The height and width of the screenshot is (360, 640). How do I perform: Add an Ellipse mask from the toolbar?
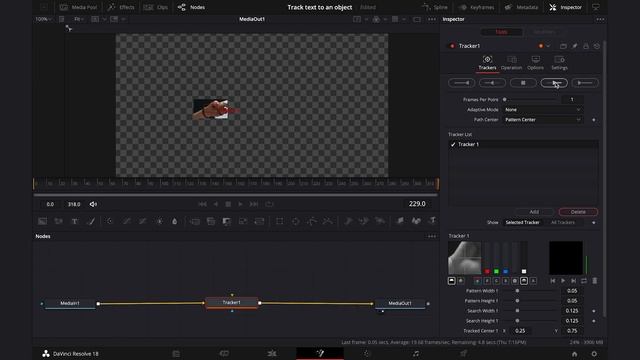tap(296, 221)
